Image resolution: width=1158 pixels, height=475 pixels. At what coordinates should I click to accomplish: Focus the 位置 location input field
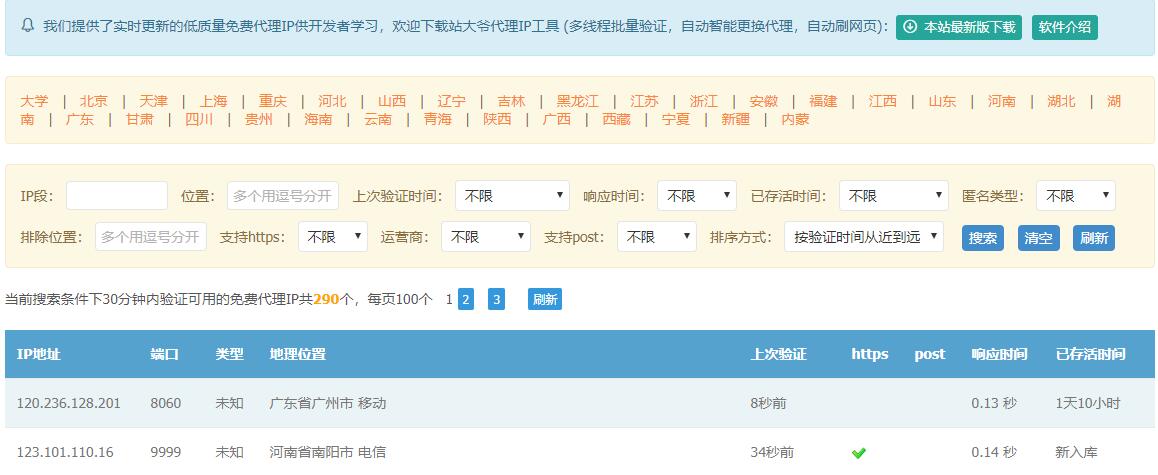[x=283, y=196]
